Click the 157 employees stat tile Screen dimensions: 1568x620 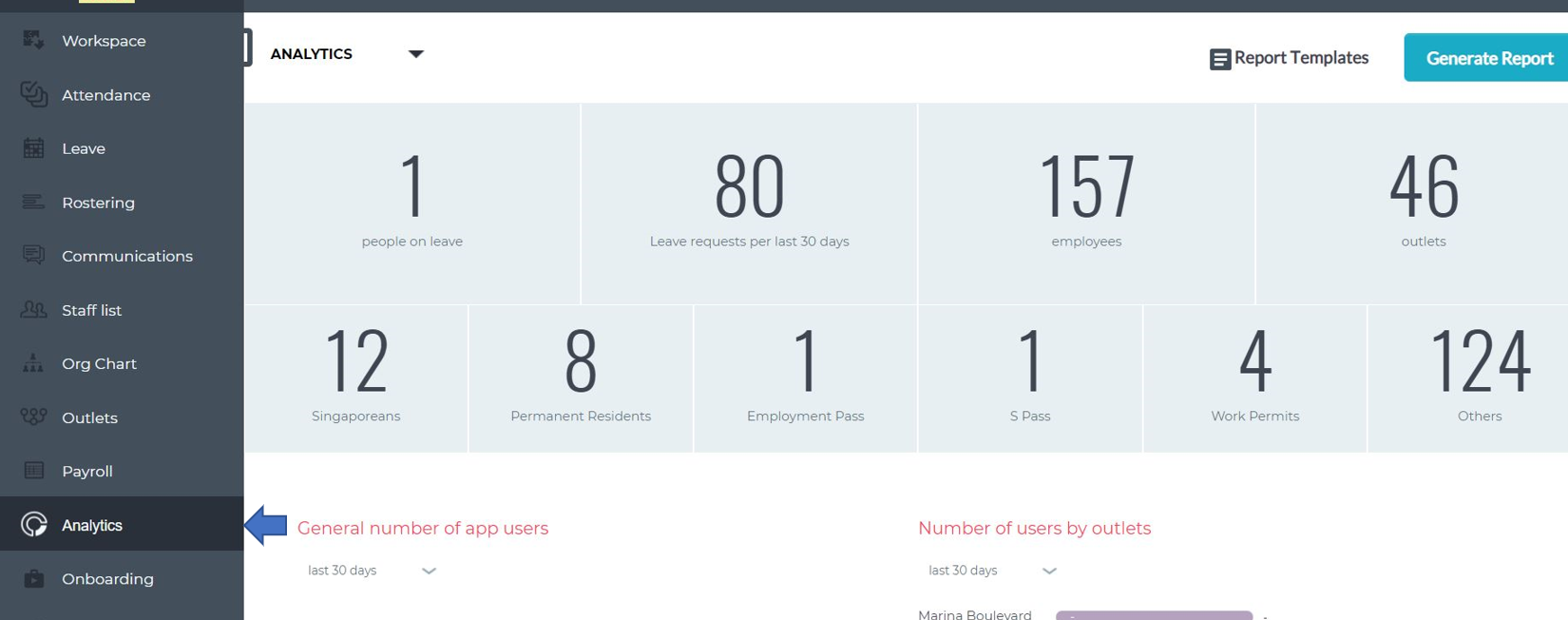pos(1086,203)
